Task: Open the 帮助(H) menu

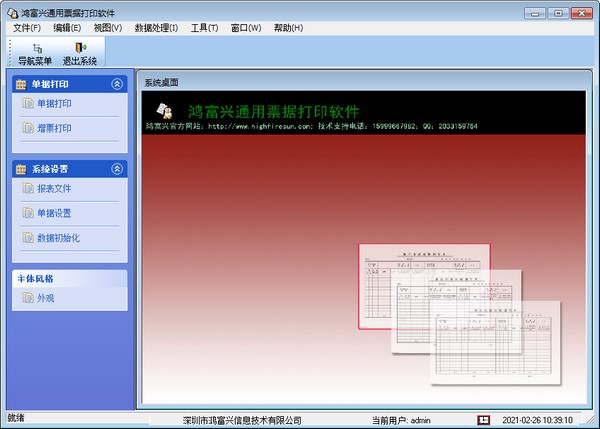Action: 289,28
